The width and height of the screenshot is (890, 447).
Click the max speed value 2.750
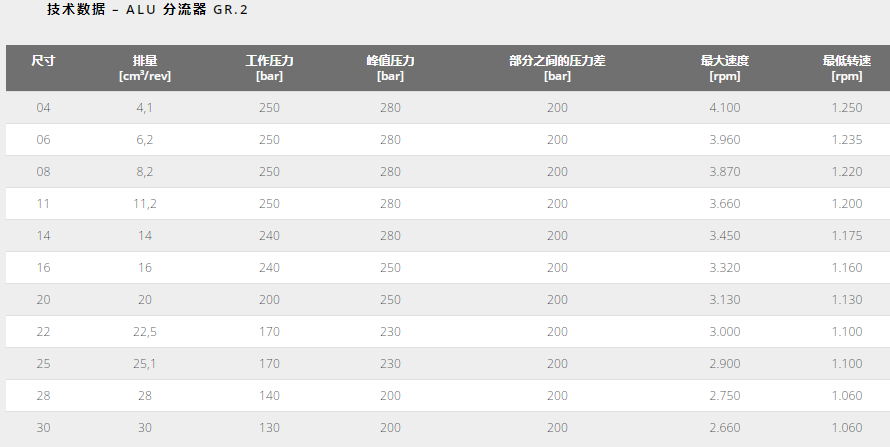(725, 396)
